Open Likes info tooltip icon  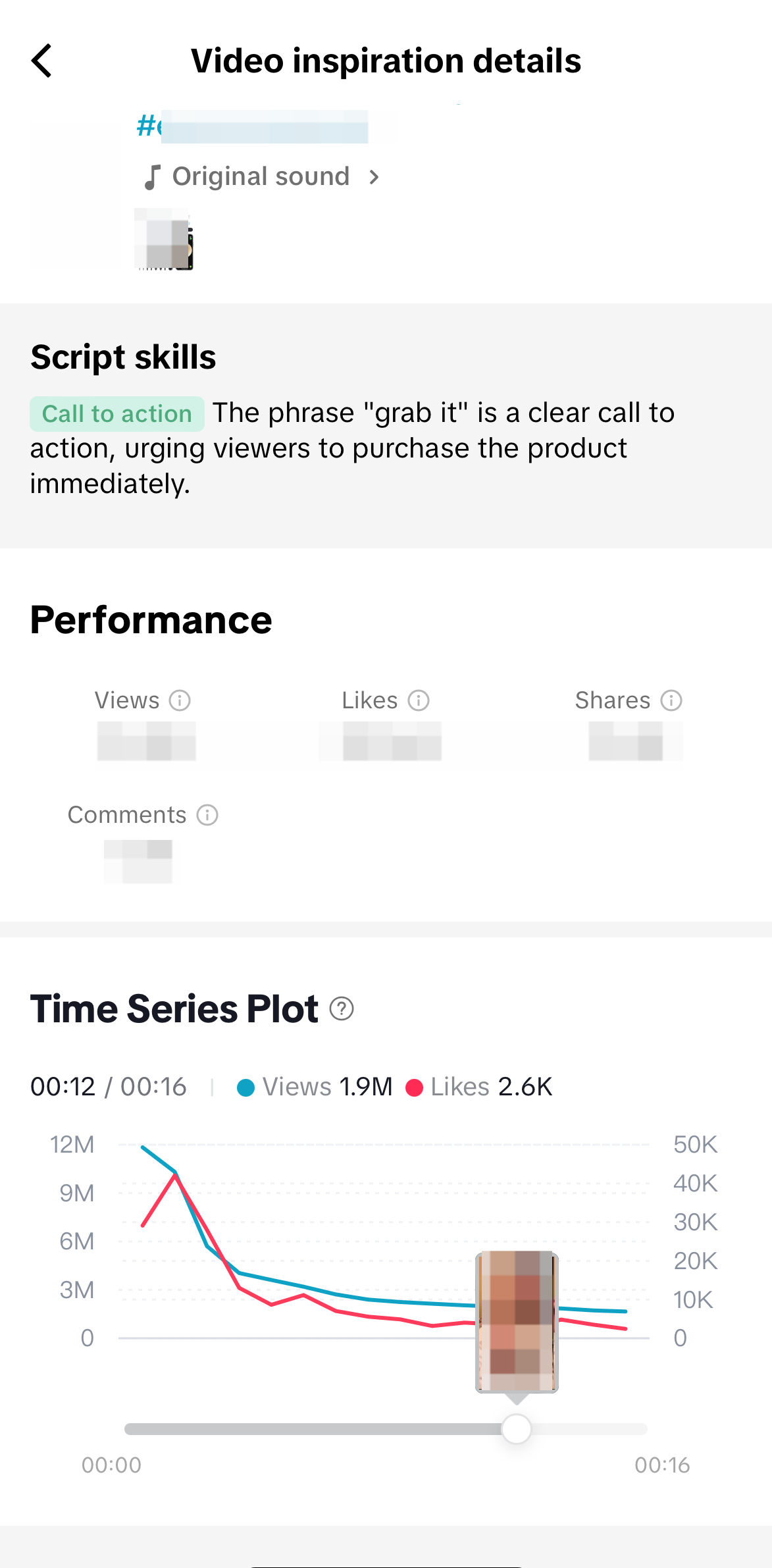click(x=419, y=700)
